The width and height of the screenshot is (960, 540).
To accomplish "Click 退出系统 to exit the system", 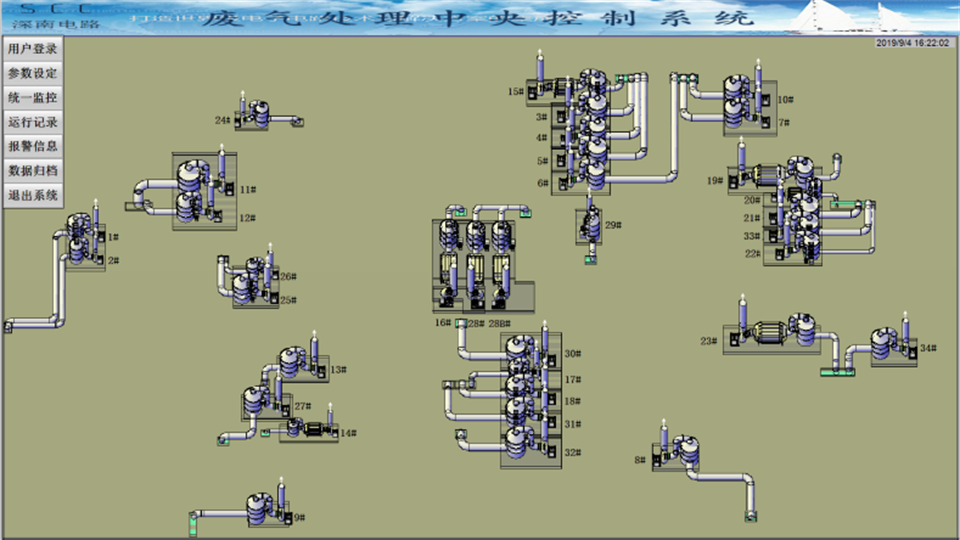I will (x=33, y=195).
